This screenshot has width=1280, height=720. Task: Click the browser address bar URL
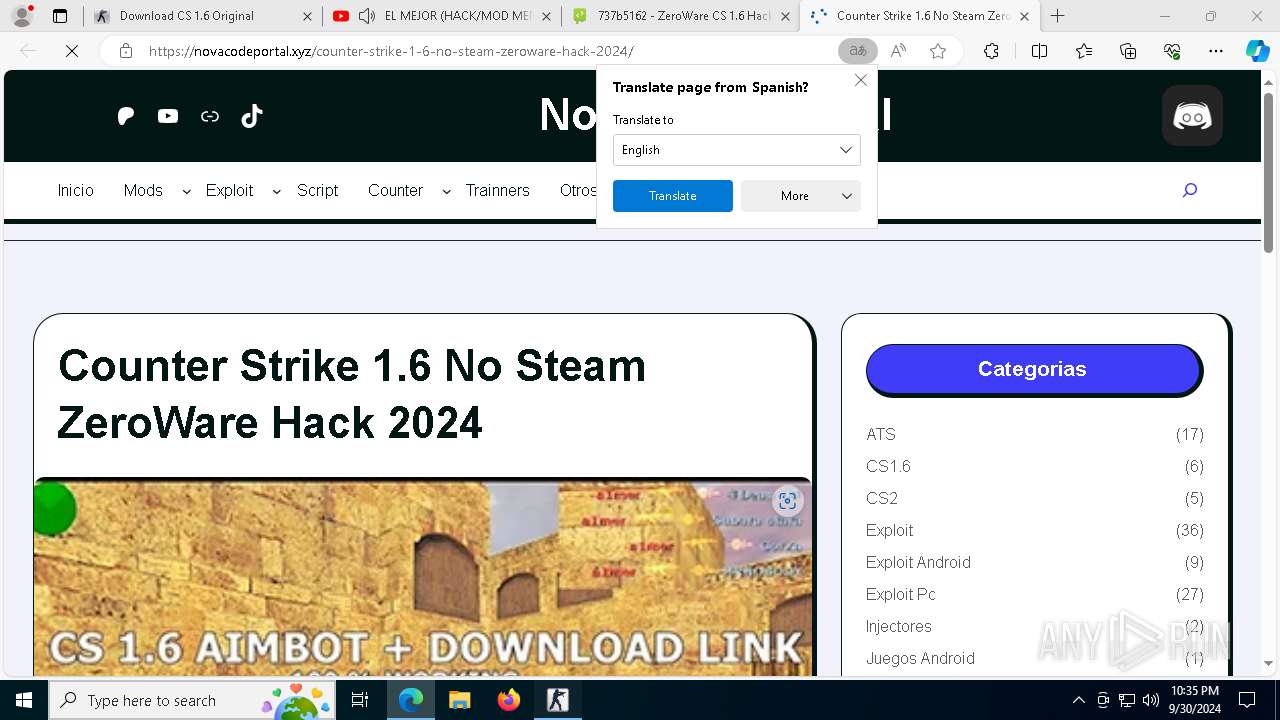(x=390, y=51)
